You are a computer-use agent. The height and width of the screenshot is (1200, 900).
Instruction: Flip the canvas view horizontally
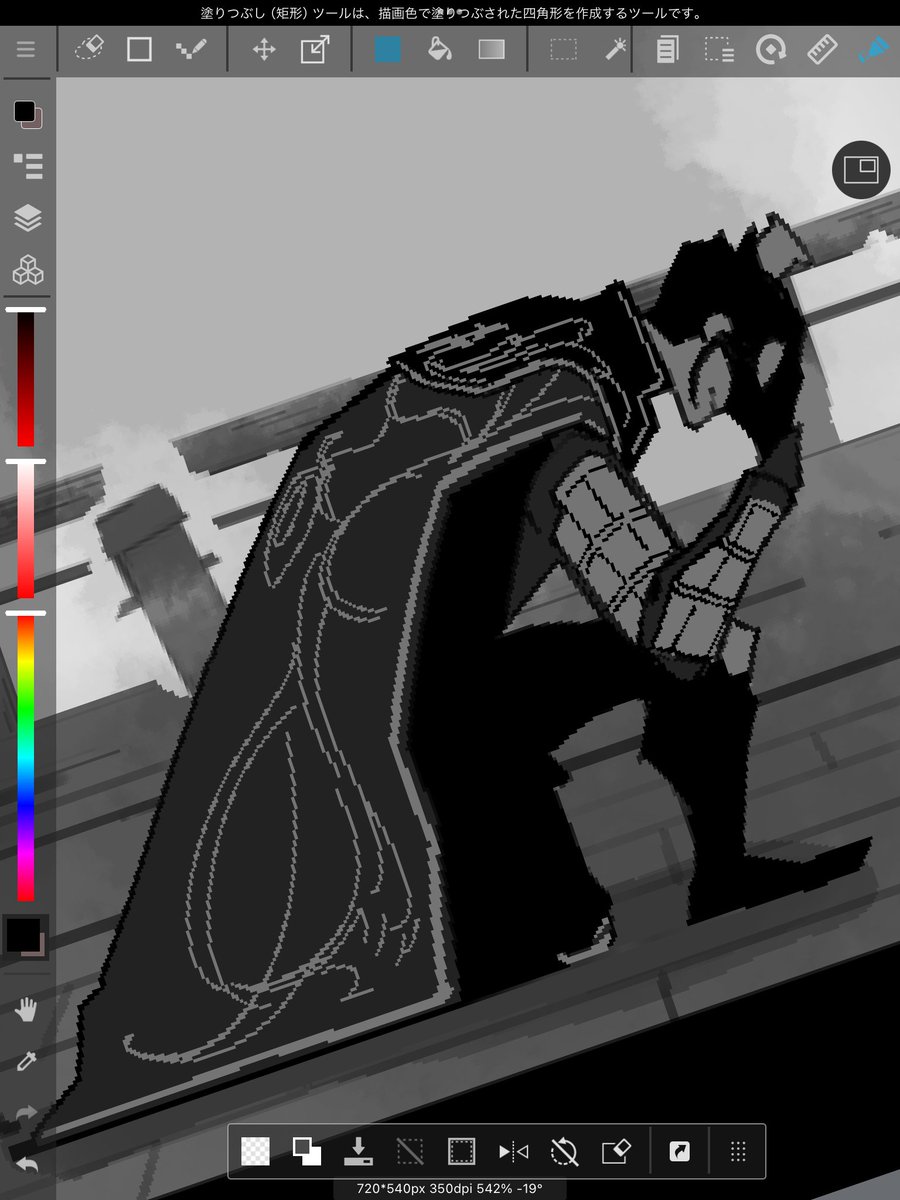coord(513,1152)
